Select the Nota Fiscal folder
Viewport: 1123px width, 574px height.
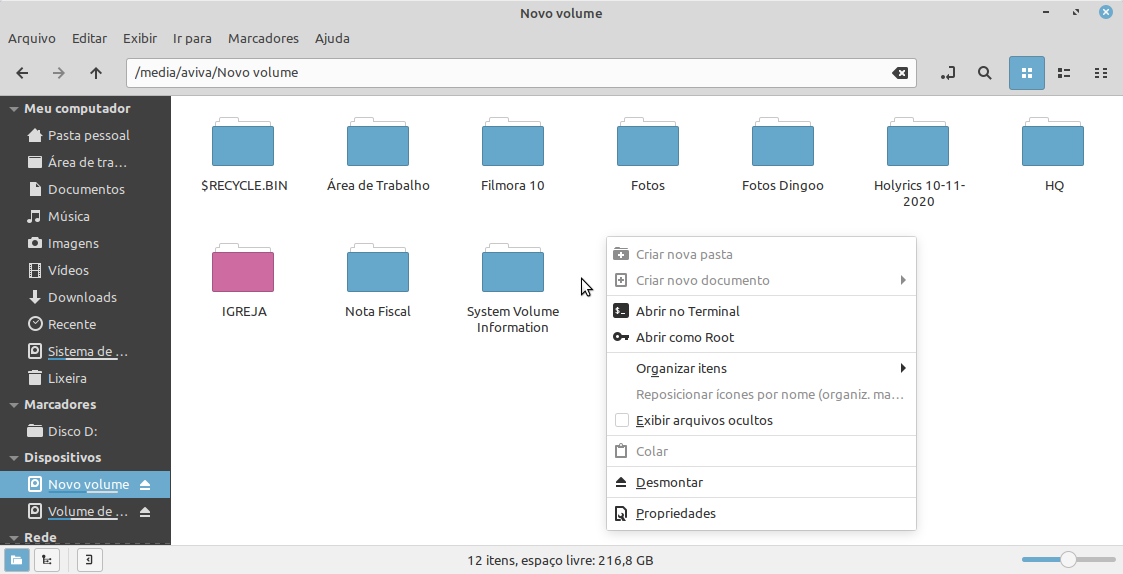click(378, 281)
